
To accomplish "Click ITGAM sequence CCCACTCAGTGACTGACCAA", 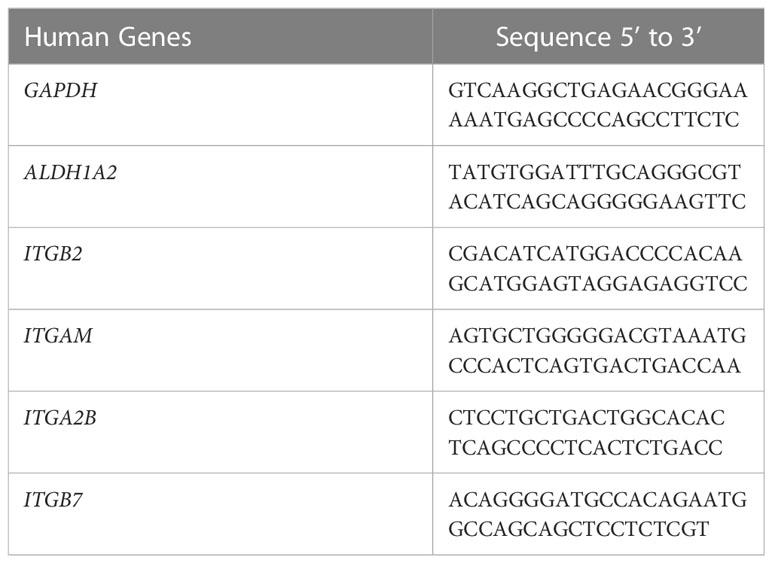I will click(x=594, y=366).
